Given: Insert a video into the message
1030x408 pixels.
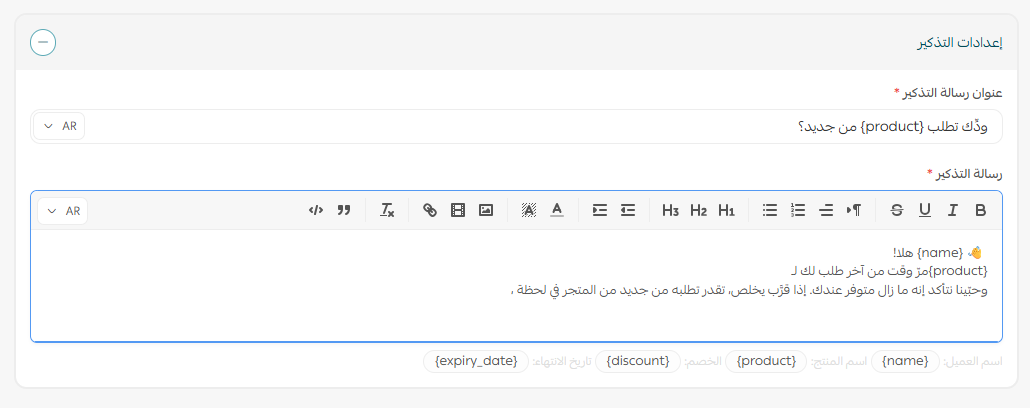Looking at the screenshot, I should (458, 210).
